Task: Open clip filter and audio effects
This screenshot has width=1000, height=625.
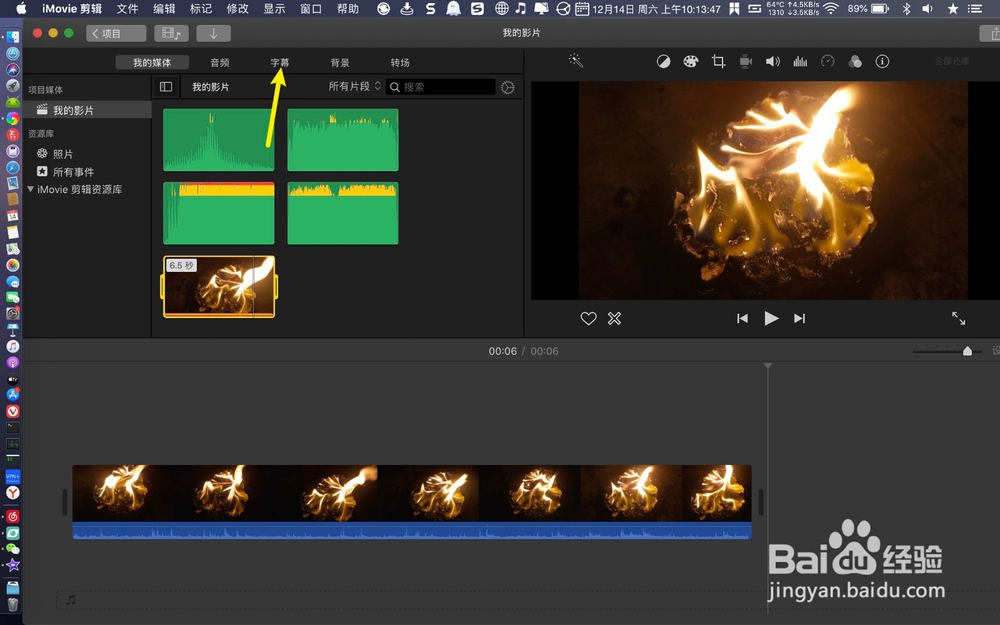Action: tap(855, 61)
